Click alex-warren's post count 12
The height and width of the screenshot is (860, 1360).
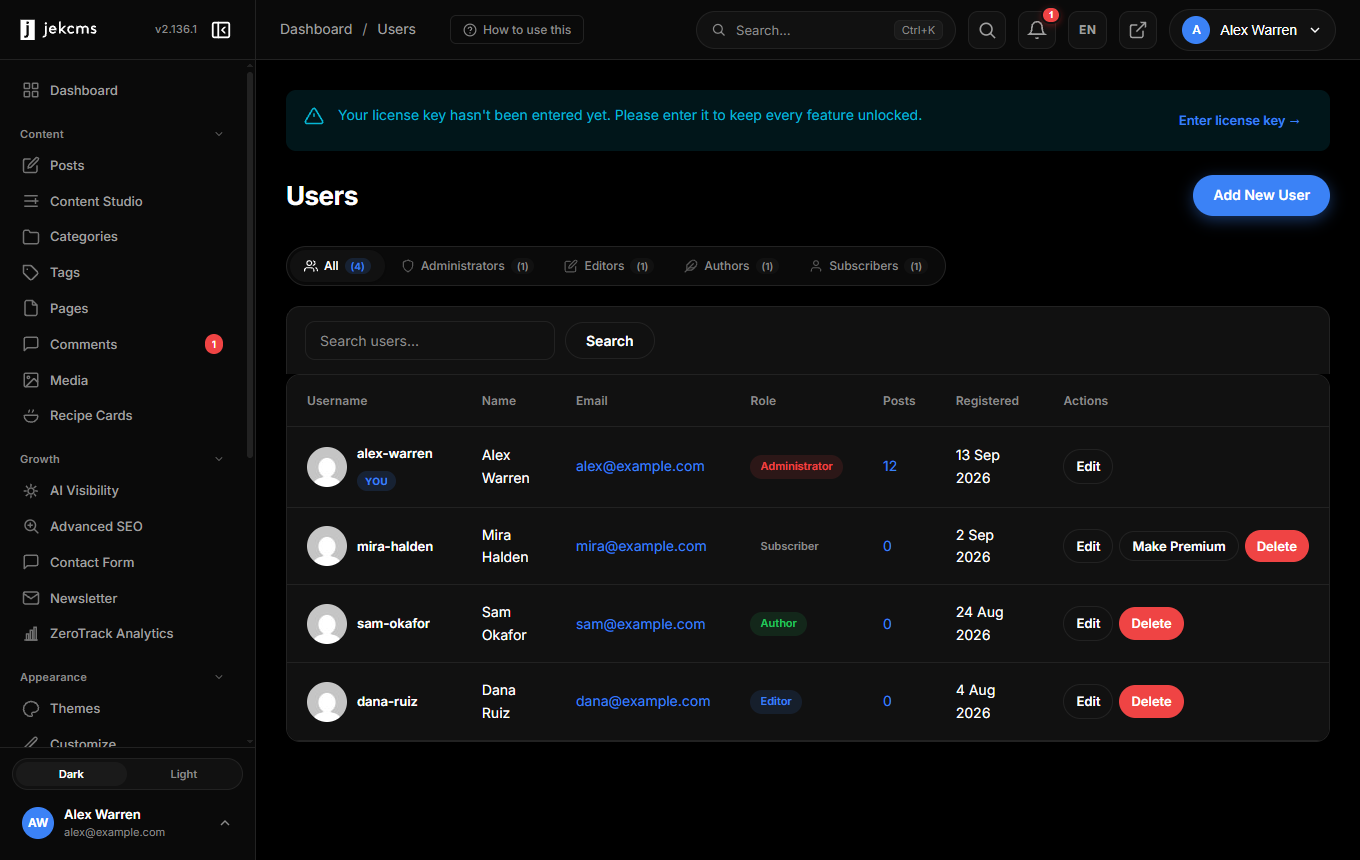point(890,467)
